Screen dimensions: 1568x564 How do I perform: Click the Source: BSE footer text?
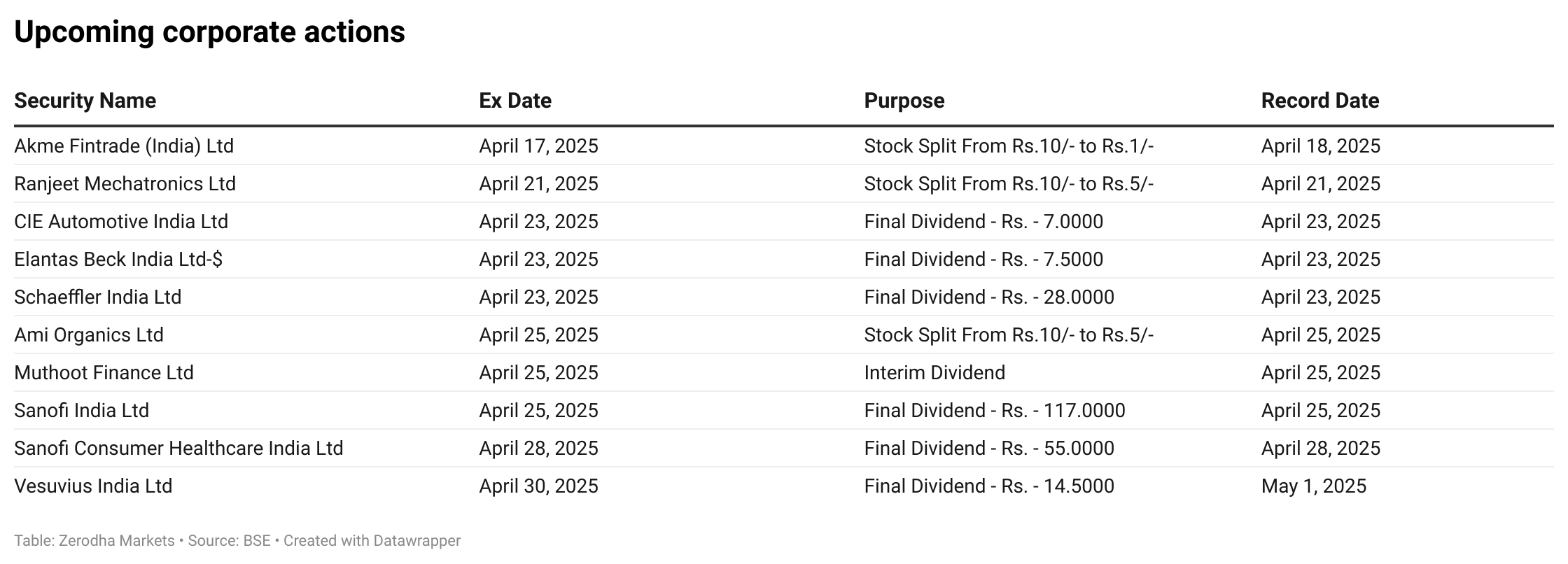(x=229, y=541)
